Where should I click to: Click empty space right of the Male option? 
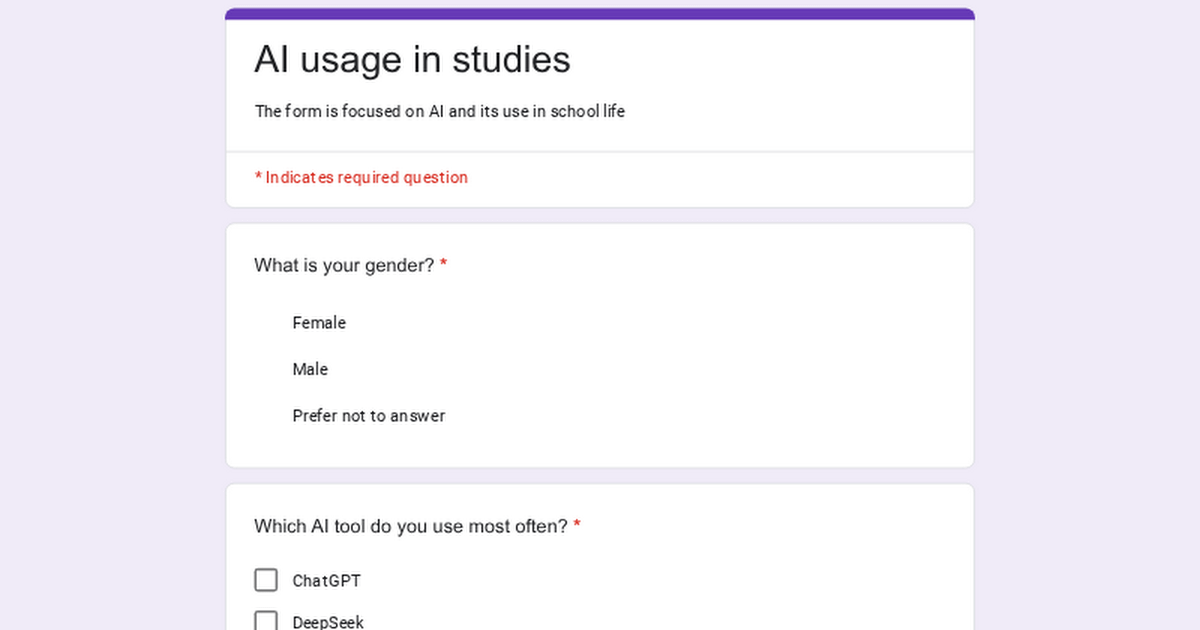(x=650, y=370)
